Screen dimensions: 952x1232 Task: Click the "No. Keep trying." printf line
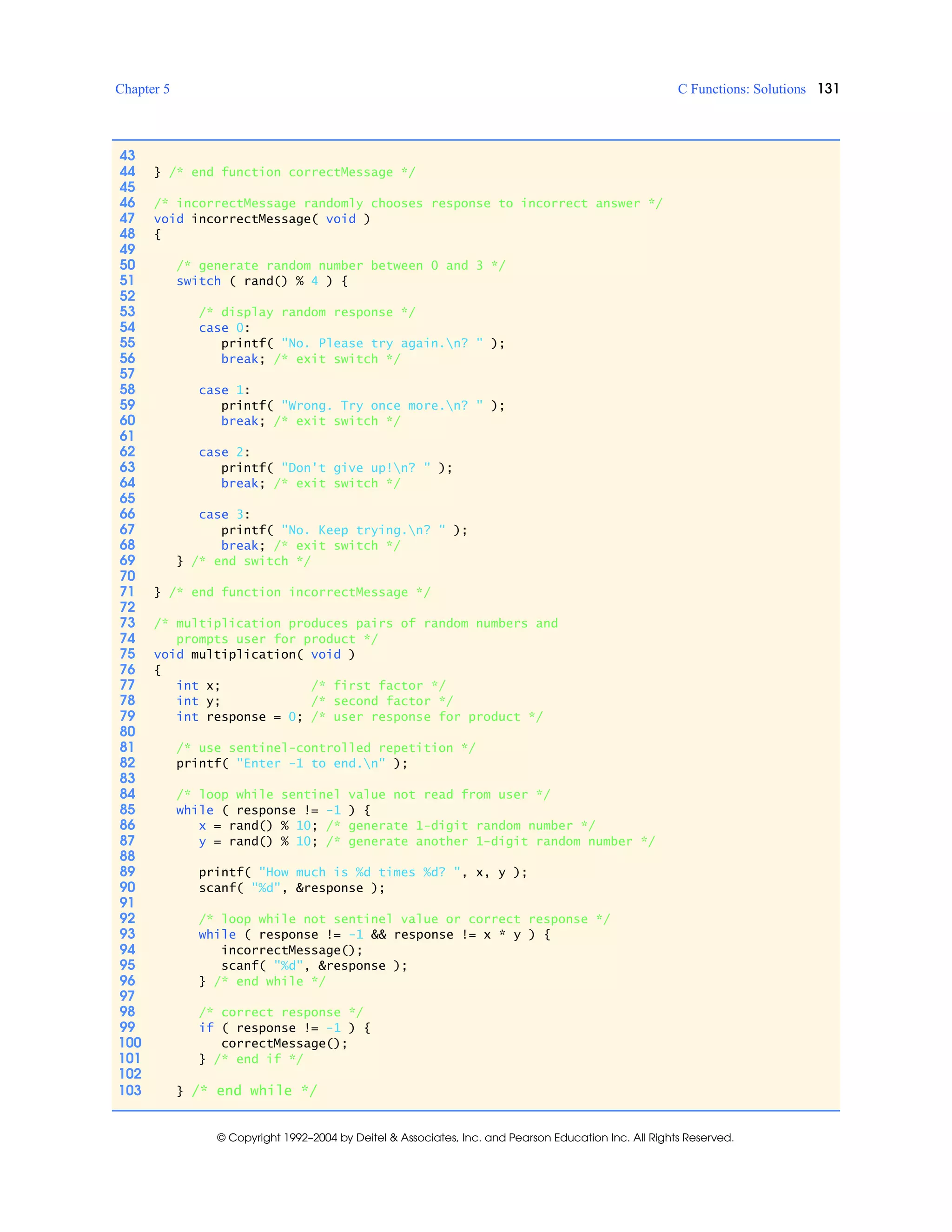pyautogui.click(x=344, y=530)
